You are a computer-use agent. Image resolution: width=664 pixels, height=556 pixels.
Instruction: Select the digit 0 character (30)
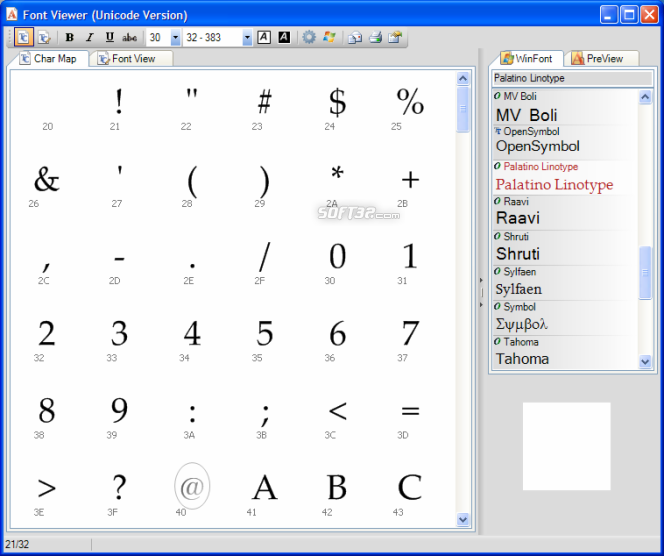tap(337, 256)
